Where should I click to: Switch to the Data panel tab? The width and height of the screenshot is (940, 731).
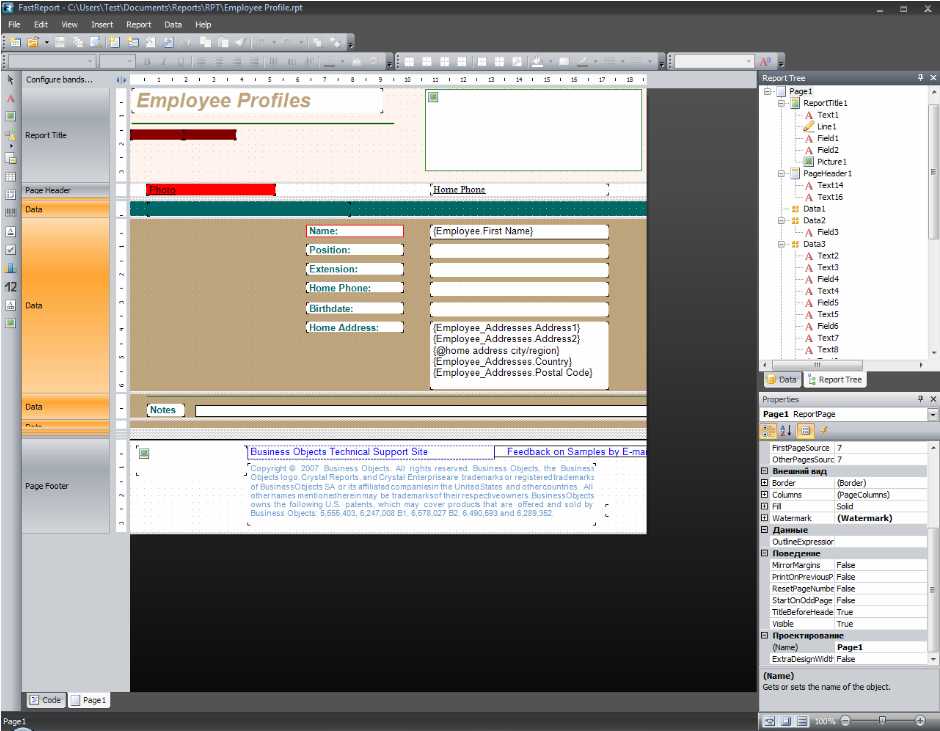(x=782, y=380)
